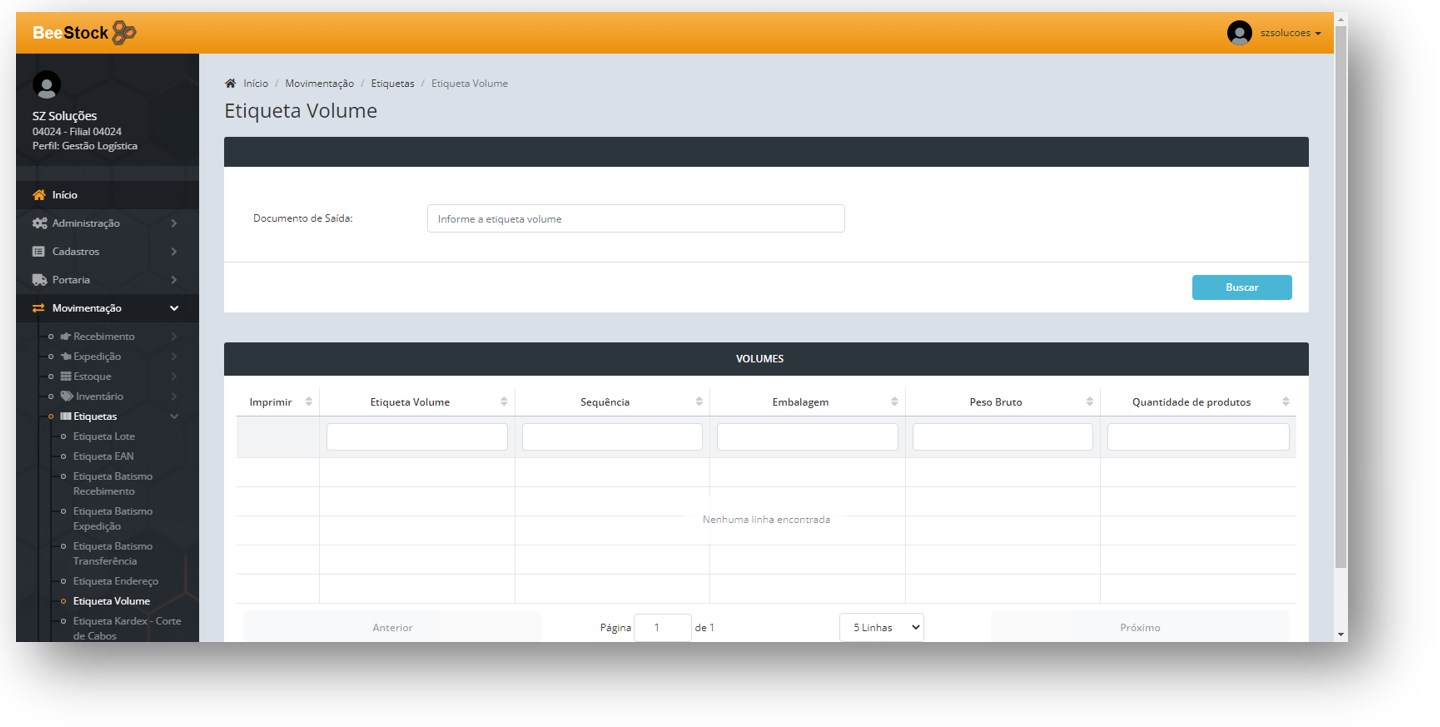This screenshot has width=1440, height=727.
Task: Click the vertical page scrollbar
Action: point(1340,300)
